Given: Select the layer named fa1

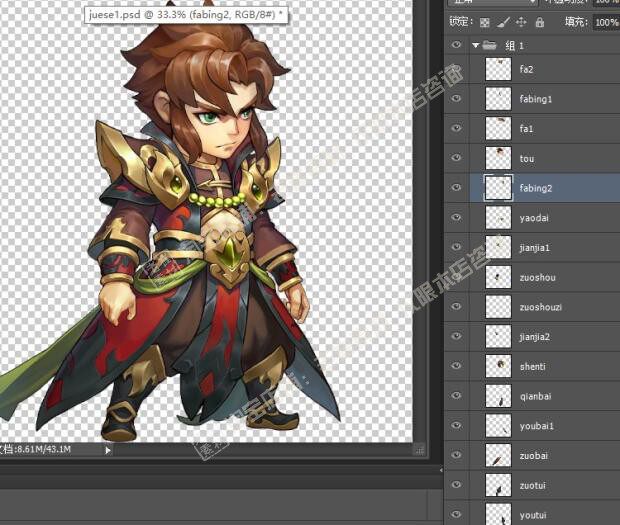Looking at the screenshot, I should tap(526, 129).
